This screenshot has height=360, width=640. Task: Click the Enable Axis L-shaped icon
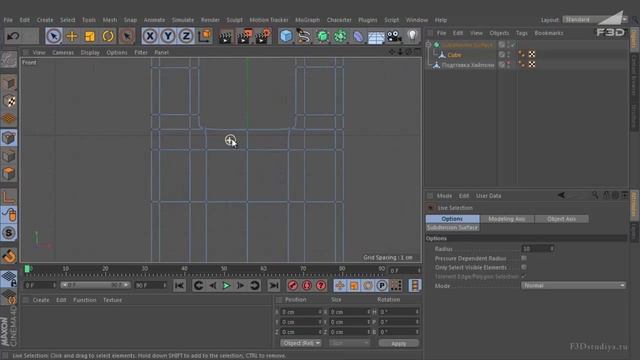(x=9, y=197)
